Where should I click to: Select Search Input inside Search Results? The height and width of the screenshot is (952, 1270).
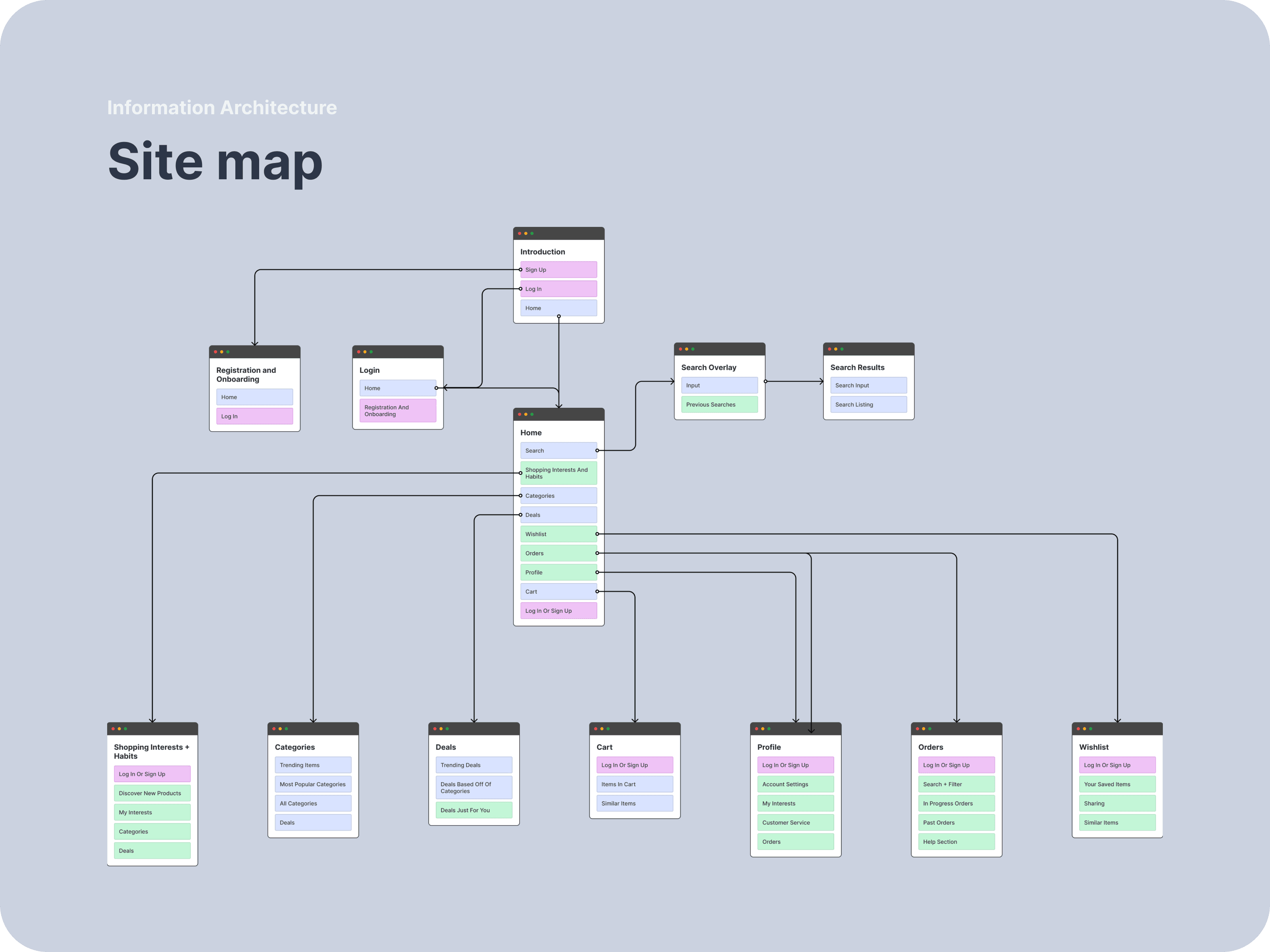[x=868, y=385]
